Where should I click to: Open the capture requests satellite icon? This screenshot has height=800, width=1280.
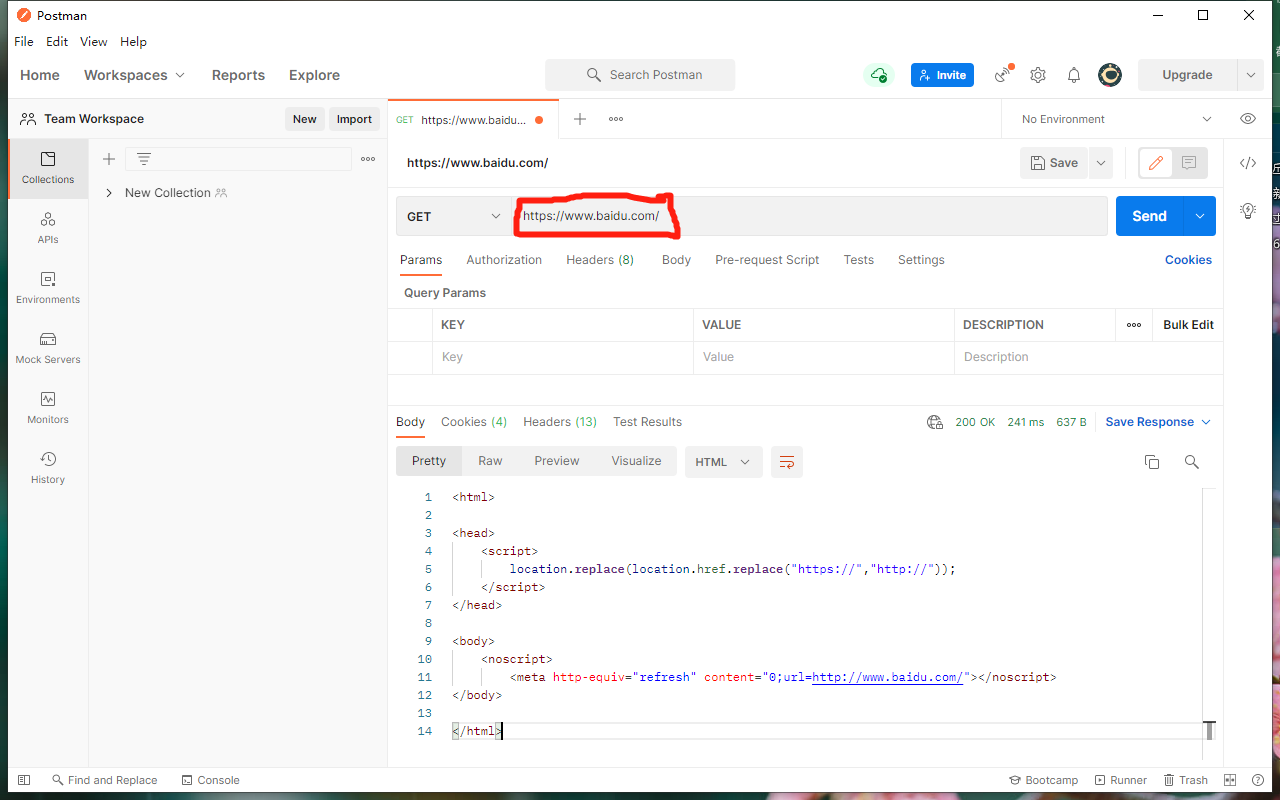pos(1003,75)
